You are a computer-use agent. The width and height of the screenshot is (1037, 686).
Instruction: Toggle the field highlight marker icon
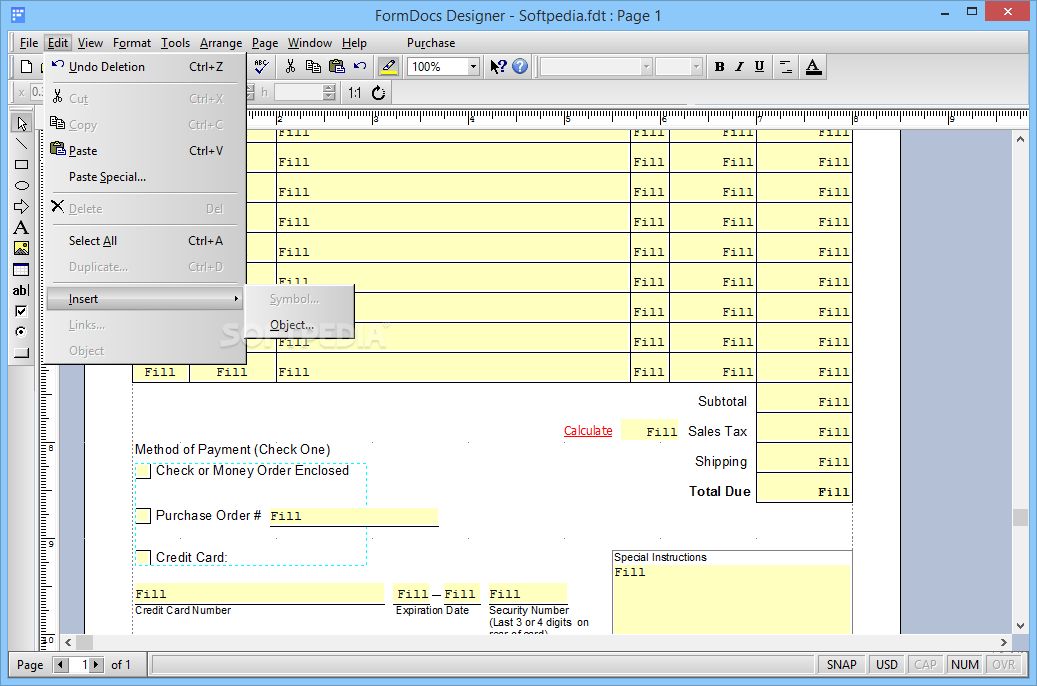(389, 66)
